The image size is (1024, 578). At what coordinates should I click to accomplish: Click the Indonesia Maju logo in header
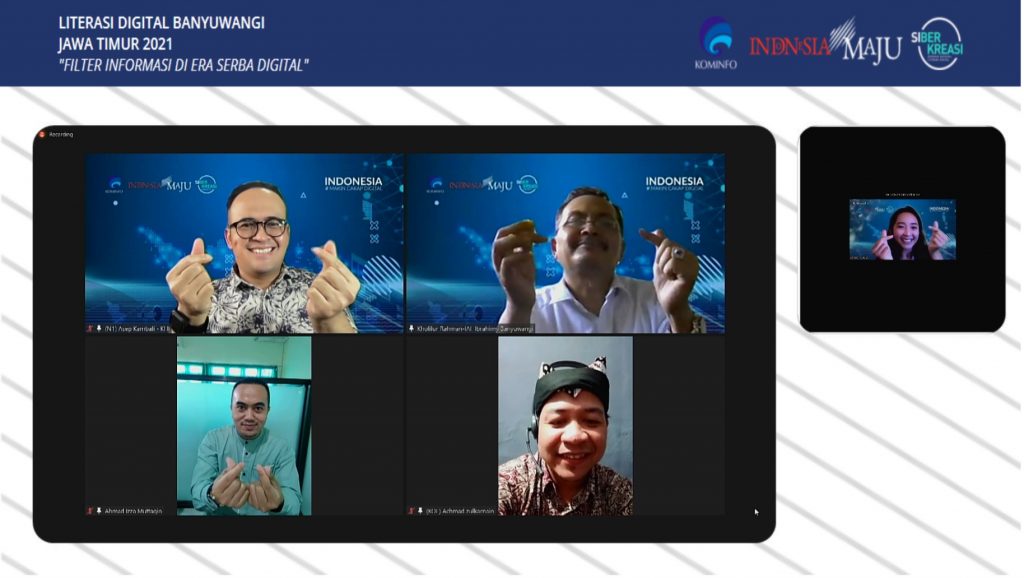coord(824,43)
